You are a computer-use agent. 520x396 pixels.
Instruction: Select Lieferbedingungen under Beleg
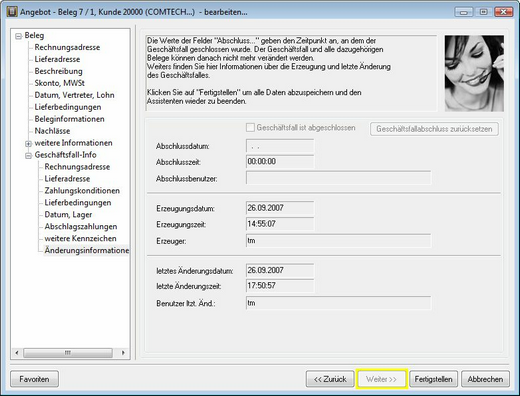point(68,107)
